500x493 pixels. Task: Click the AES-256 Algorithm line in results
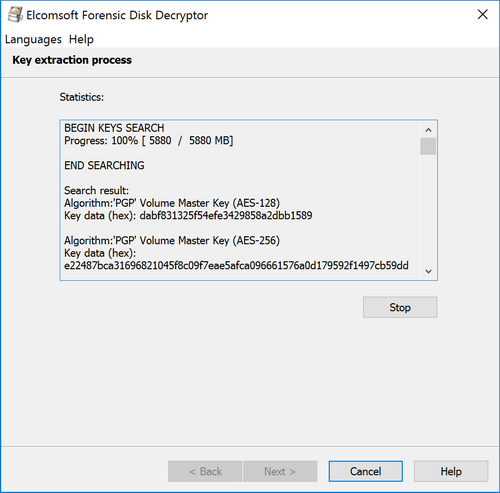[x=172, y=241]
